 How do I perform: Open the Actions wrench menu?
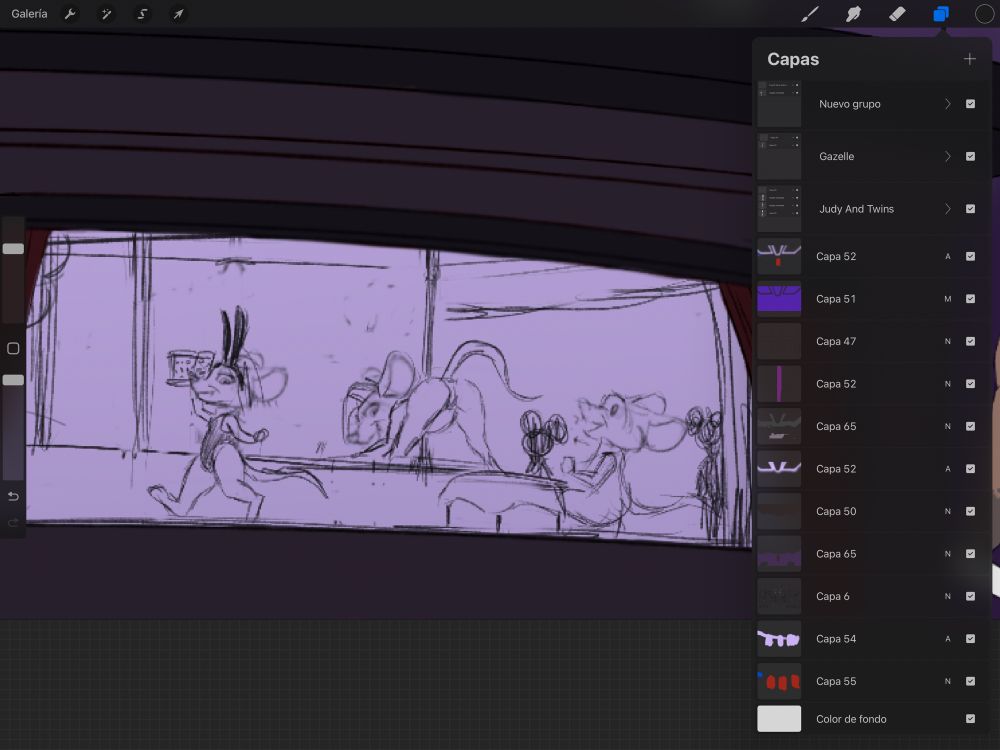[70, 14]
